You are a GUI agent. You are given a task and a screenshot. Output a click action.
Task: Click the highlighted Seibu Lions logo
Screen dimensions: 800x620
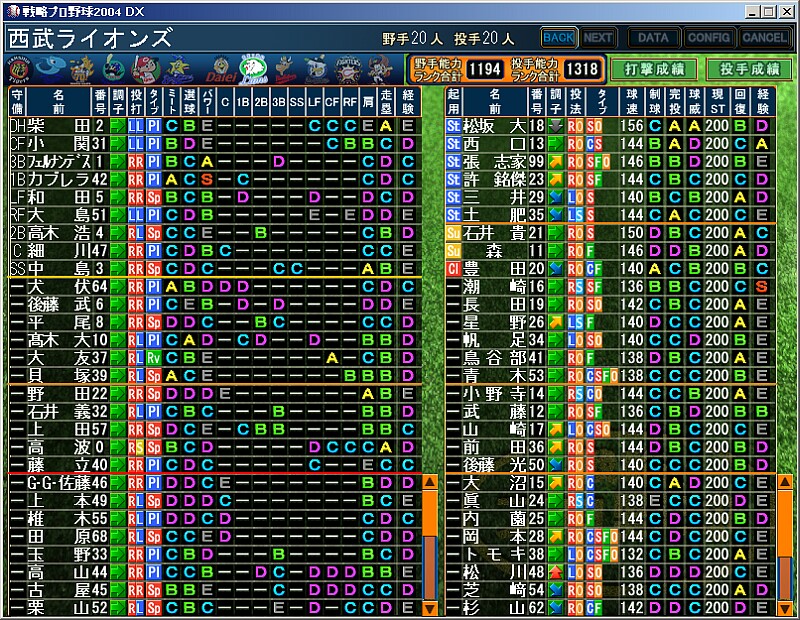click(254, 70)
